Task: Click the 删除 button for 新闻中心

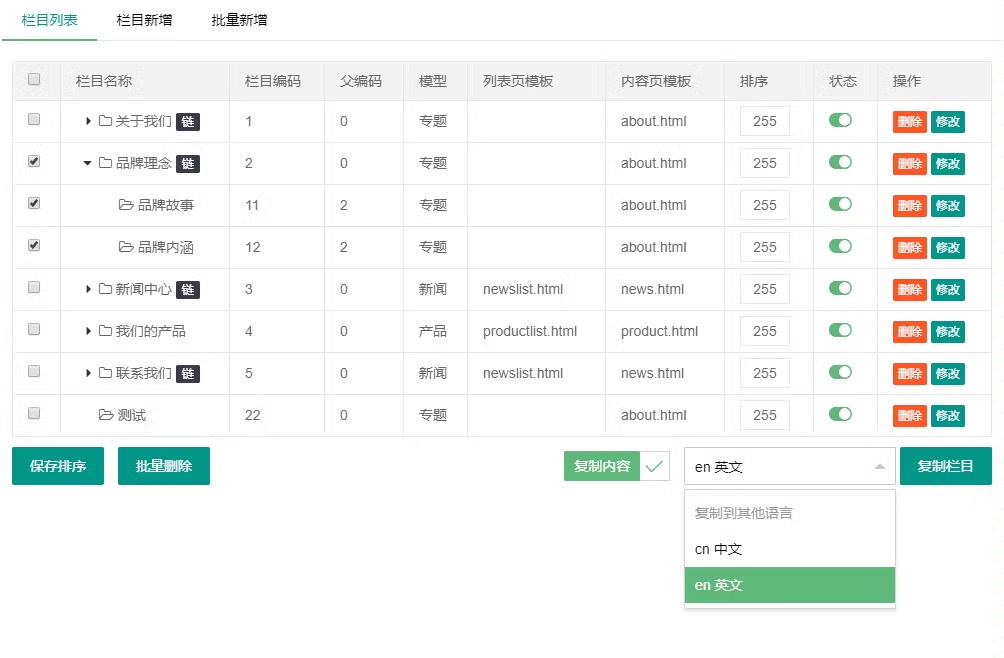Action: 909,289
